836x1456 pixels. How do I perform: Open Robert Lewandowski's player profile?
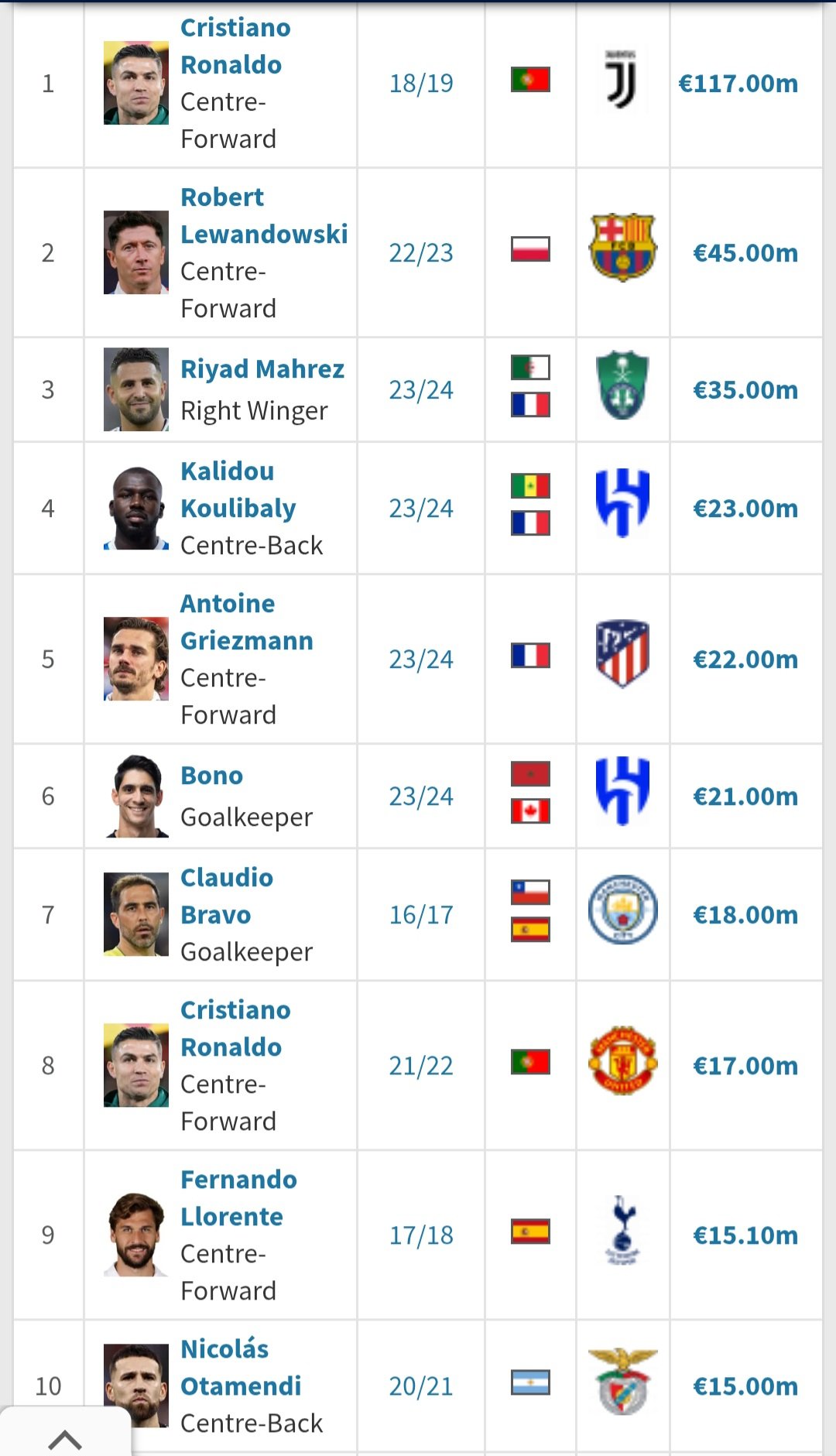point(264,216)
